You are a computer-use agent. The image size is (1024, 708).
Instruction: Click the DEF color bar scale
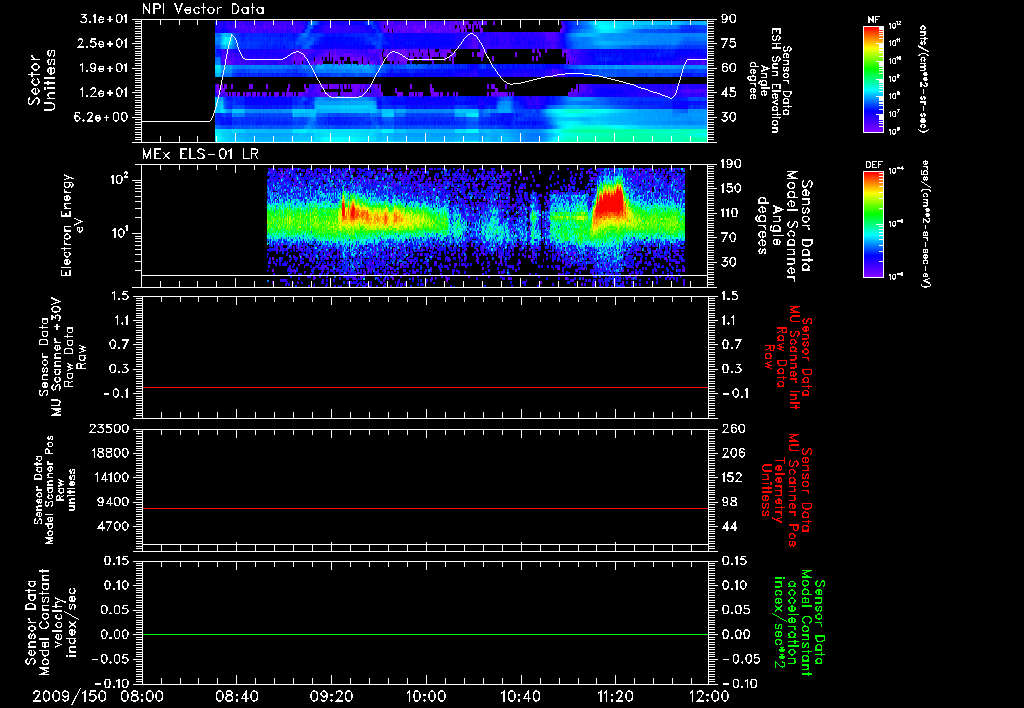click(873, 224)
